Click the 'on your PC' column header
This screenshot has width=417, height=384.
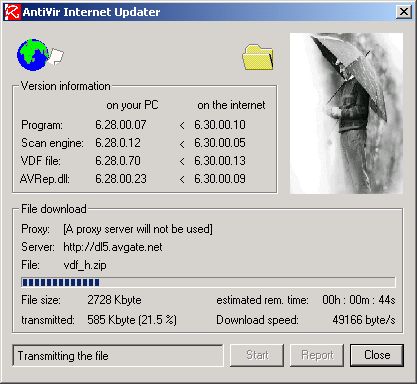[132, 105]
